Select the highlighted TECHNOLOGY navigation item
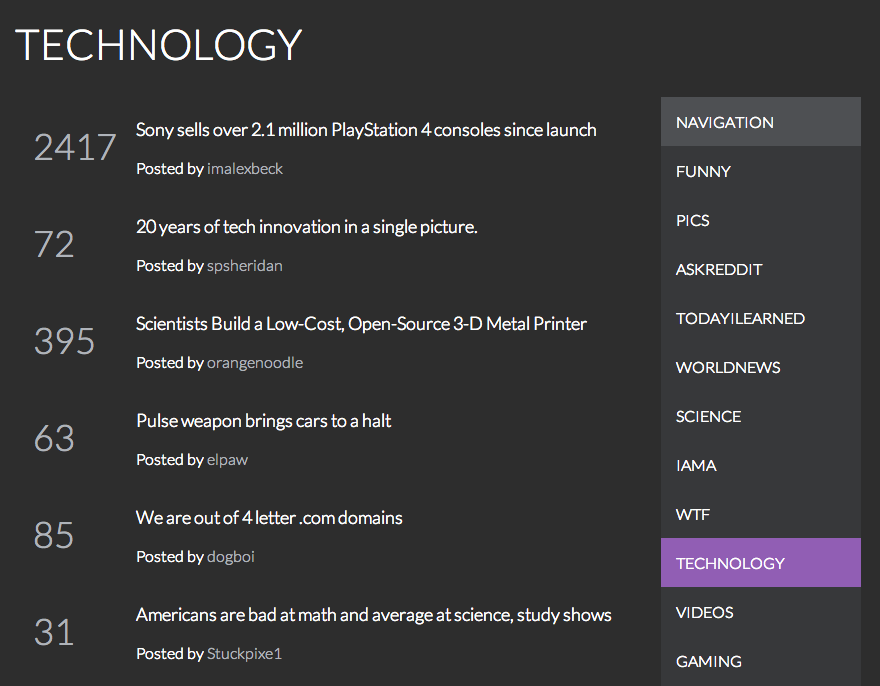880x686 pixels. (760, 563)
